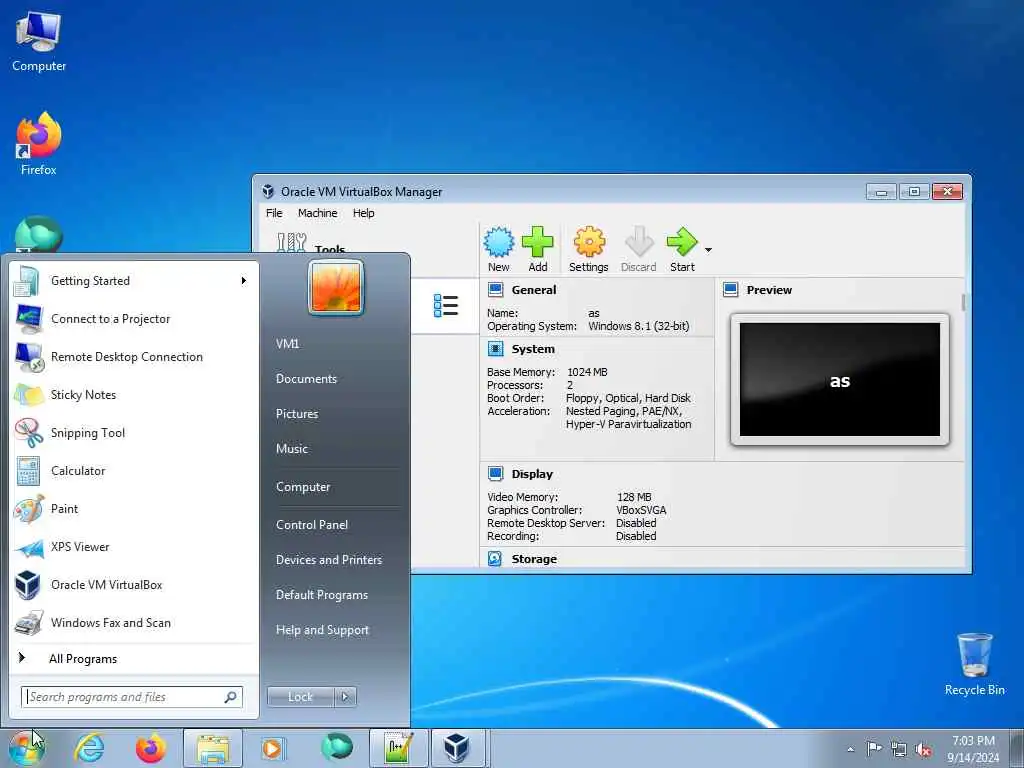Click the Discard toolbar icon

[x=639, y=242]
